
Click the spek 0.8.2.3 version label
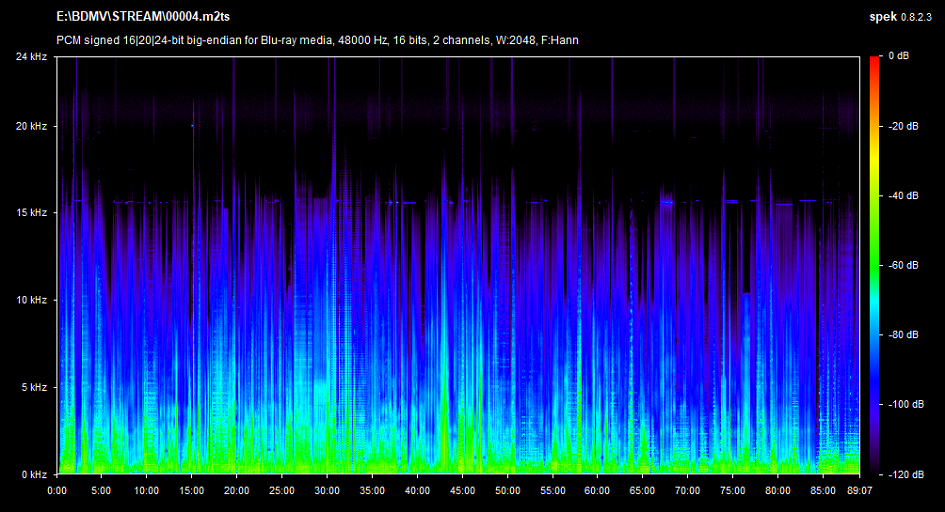[x=900, y=18]
